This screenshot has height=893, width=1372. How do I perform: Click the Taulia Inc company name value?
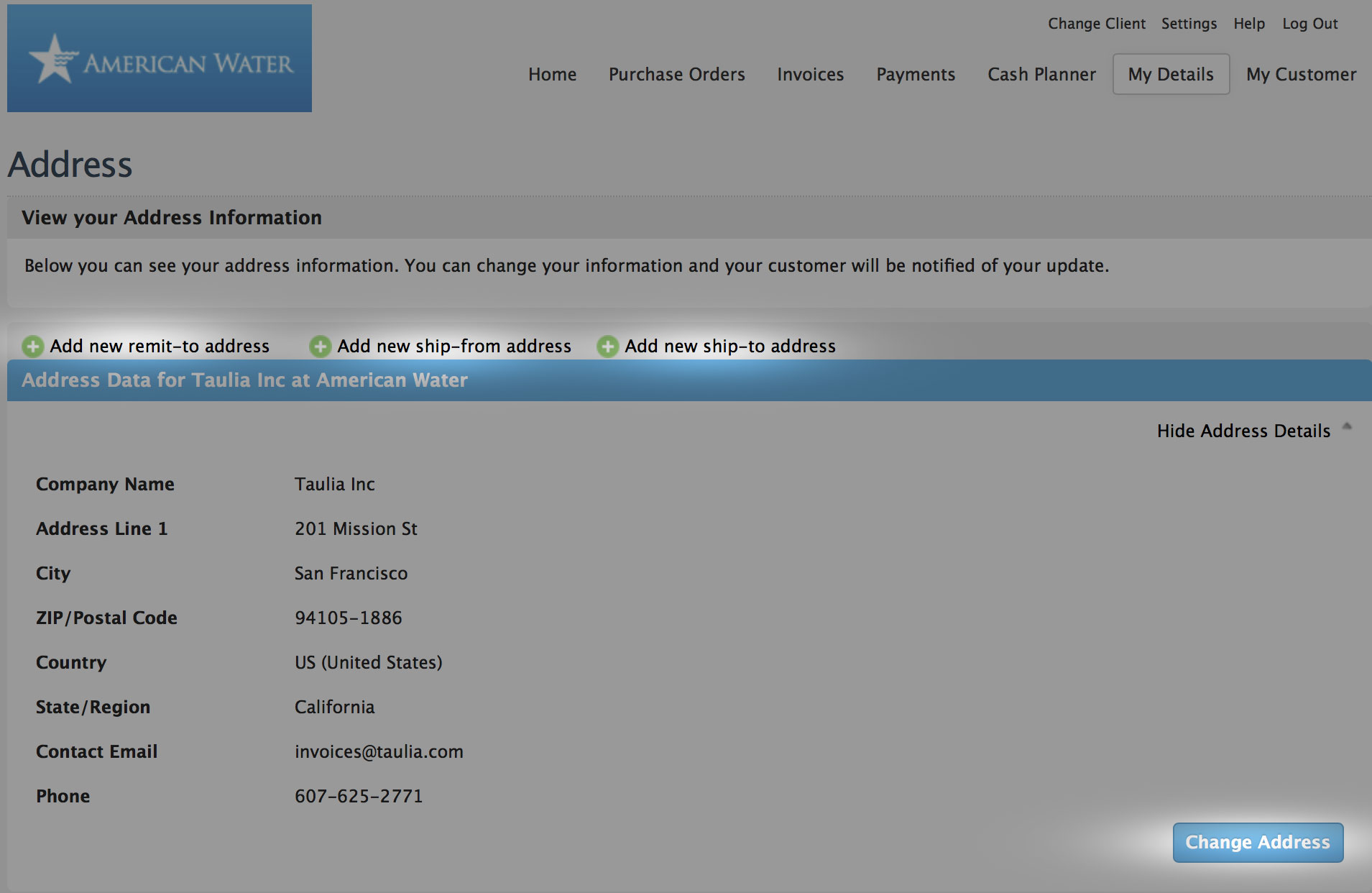click(x=334, y=484)
